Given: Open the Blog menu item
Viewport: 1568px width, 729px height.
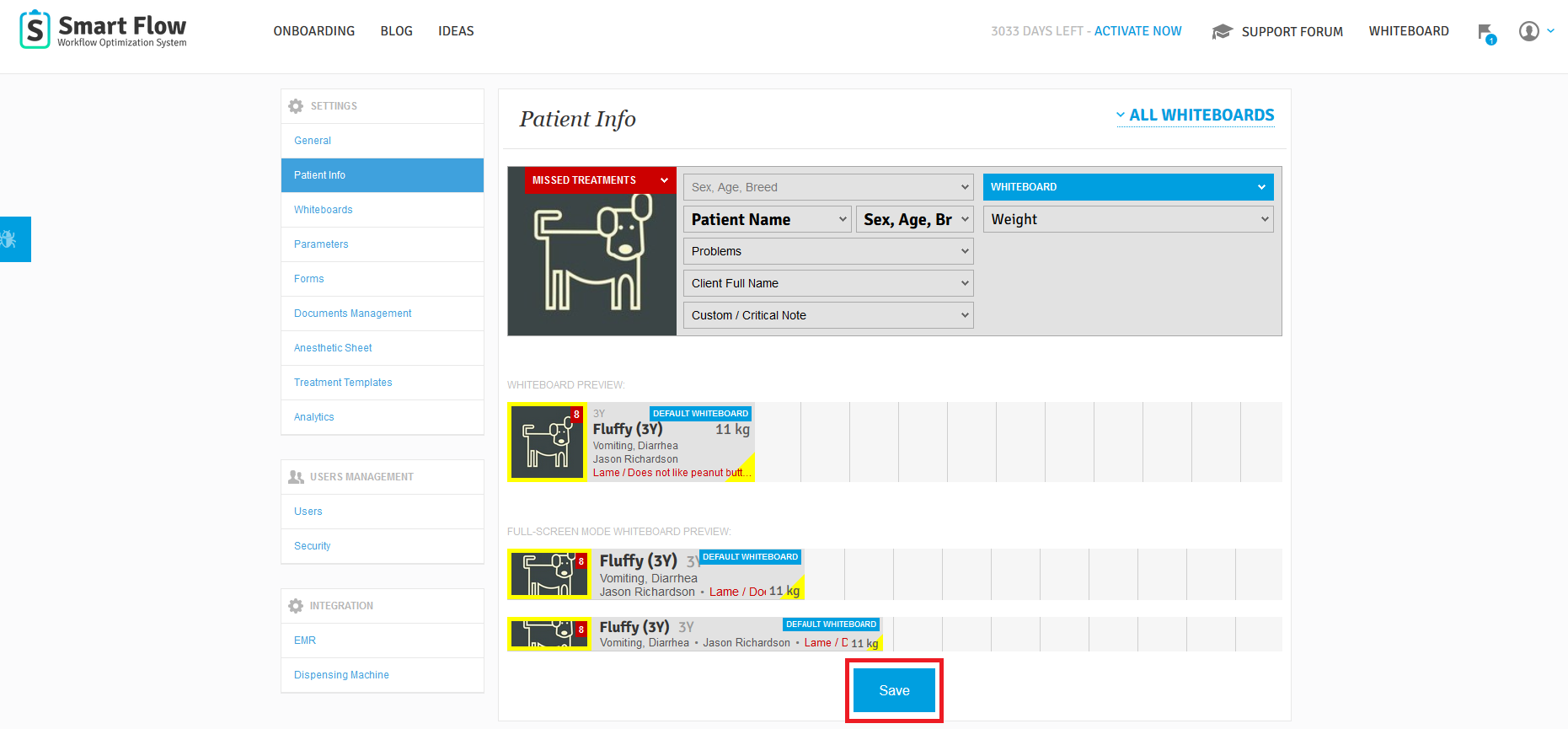Looking at the screenshot, I should click(397, 31).
